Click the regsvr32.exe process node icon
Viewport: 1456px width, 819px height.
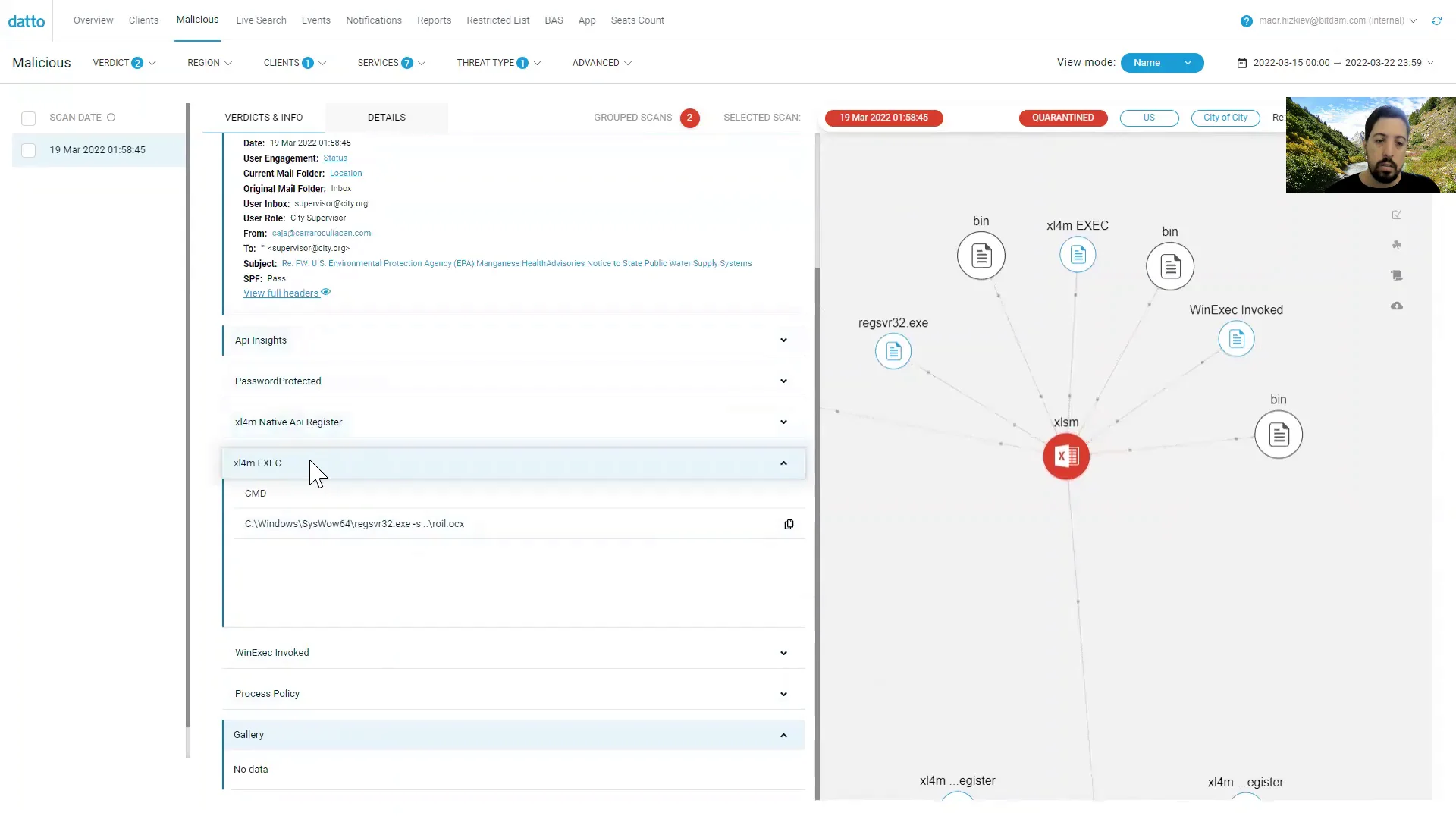(893, 351)
